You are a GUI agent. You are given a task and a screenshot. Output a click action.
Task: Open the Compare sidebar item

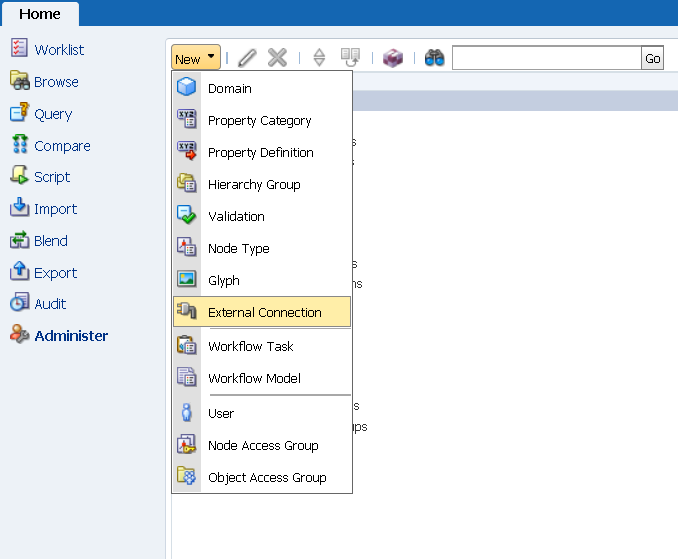click(x=61, y=146)
